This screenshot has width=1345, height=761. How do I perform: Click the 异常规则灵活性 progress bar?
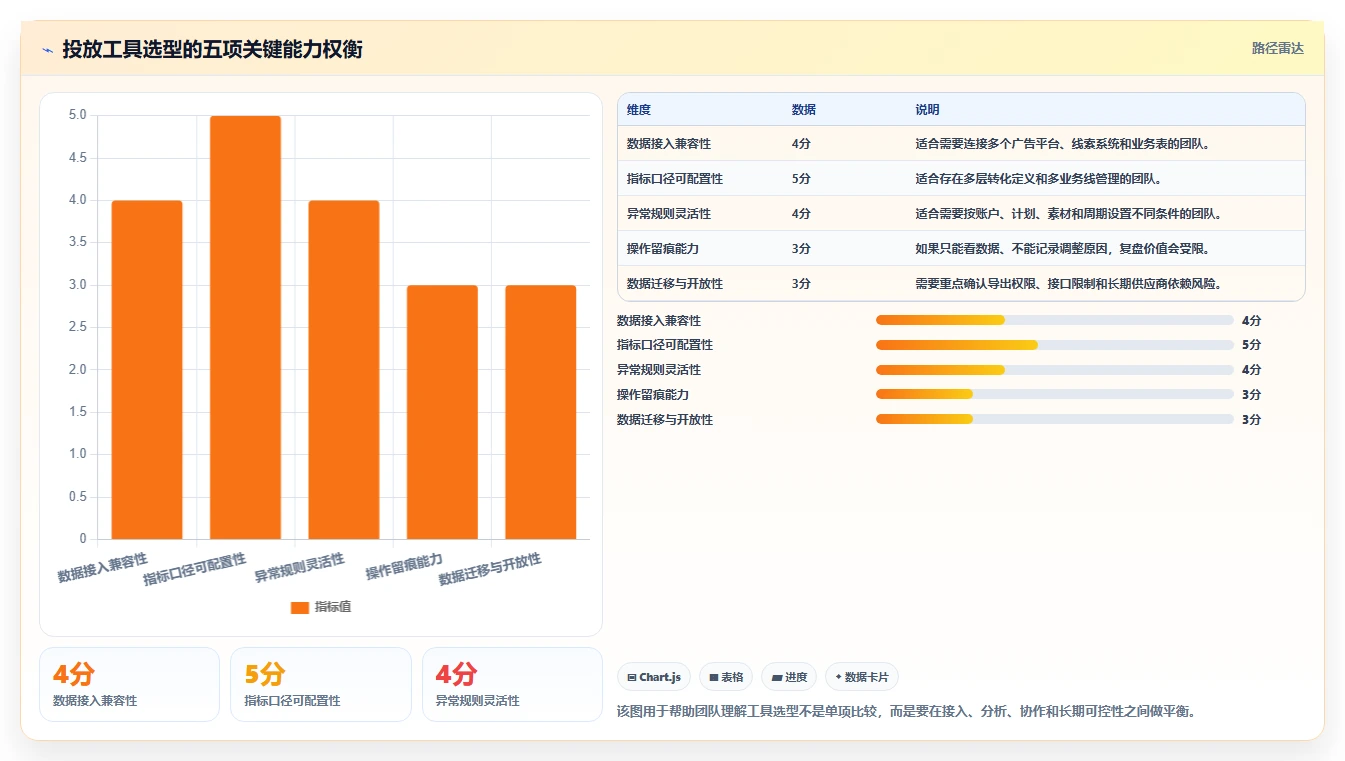click(1054, 370)
